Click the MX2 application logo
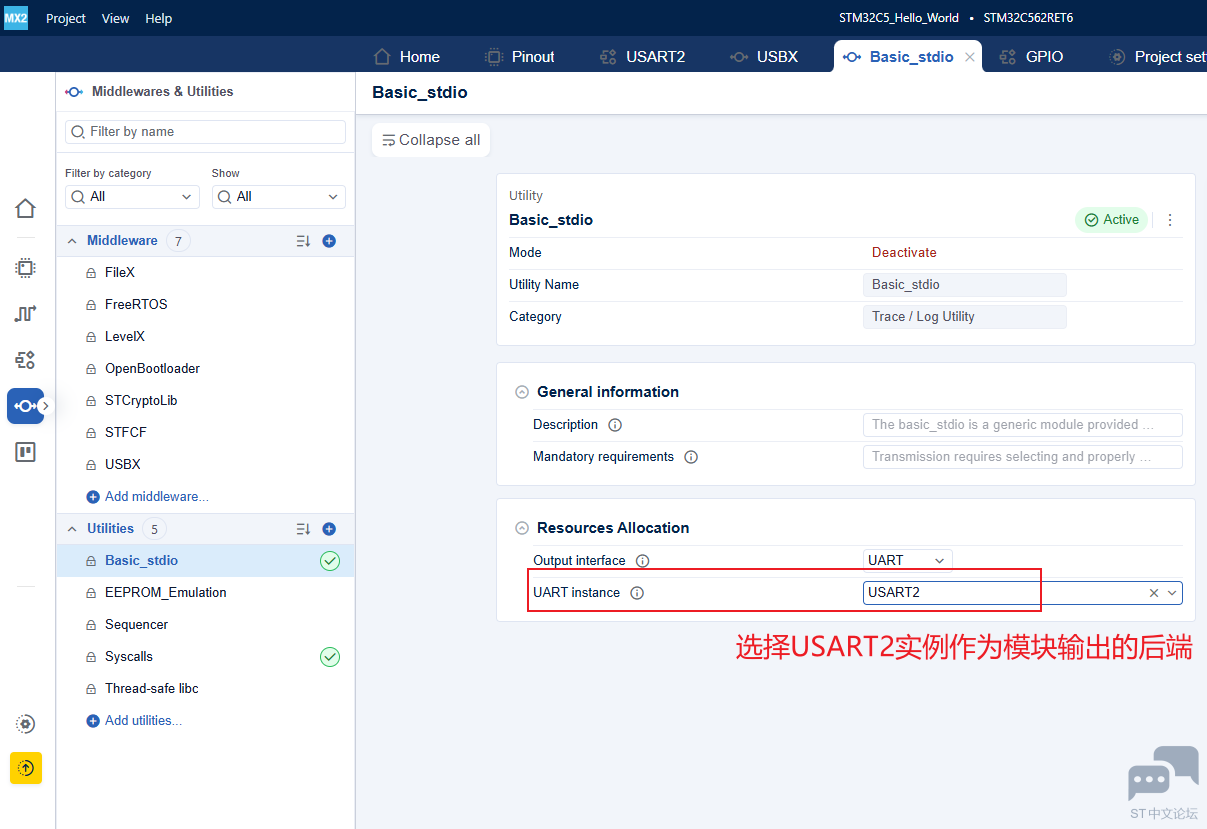Viewport: 1207px width, 829px height. point(16,18)
